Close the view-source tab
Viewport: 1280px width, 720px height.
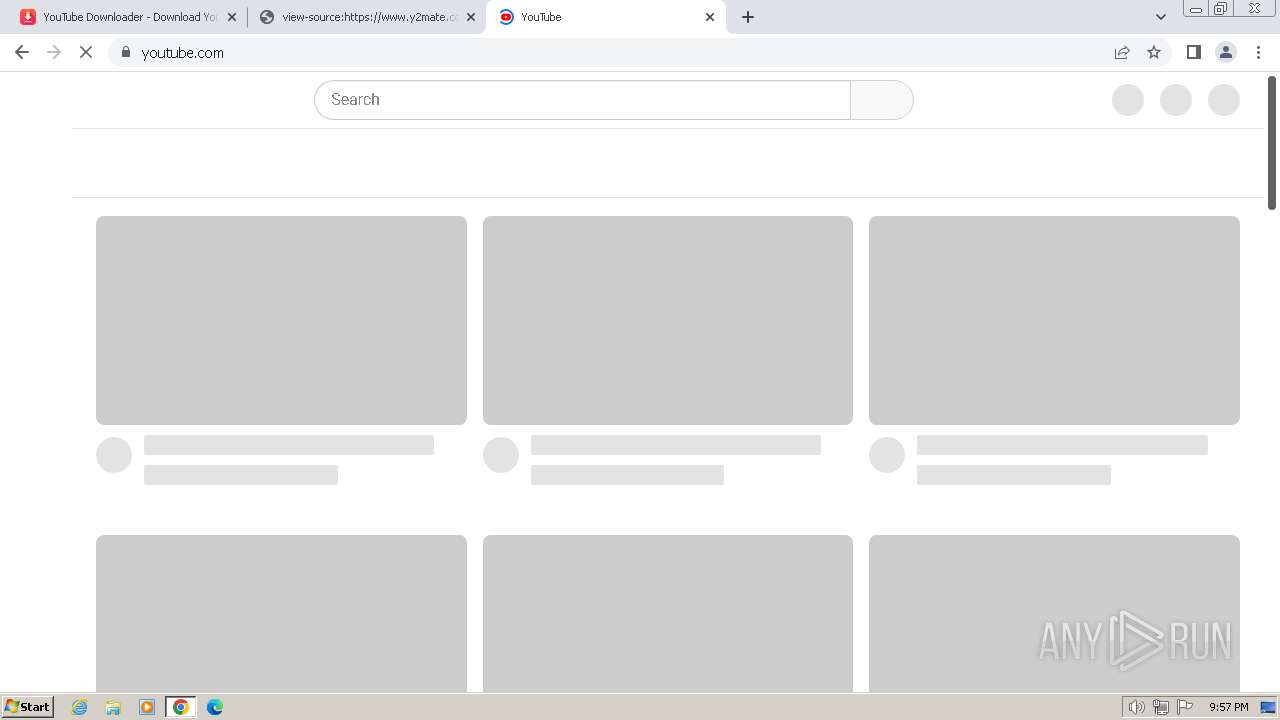(x=471, y=17)
